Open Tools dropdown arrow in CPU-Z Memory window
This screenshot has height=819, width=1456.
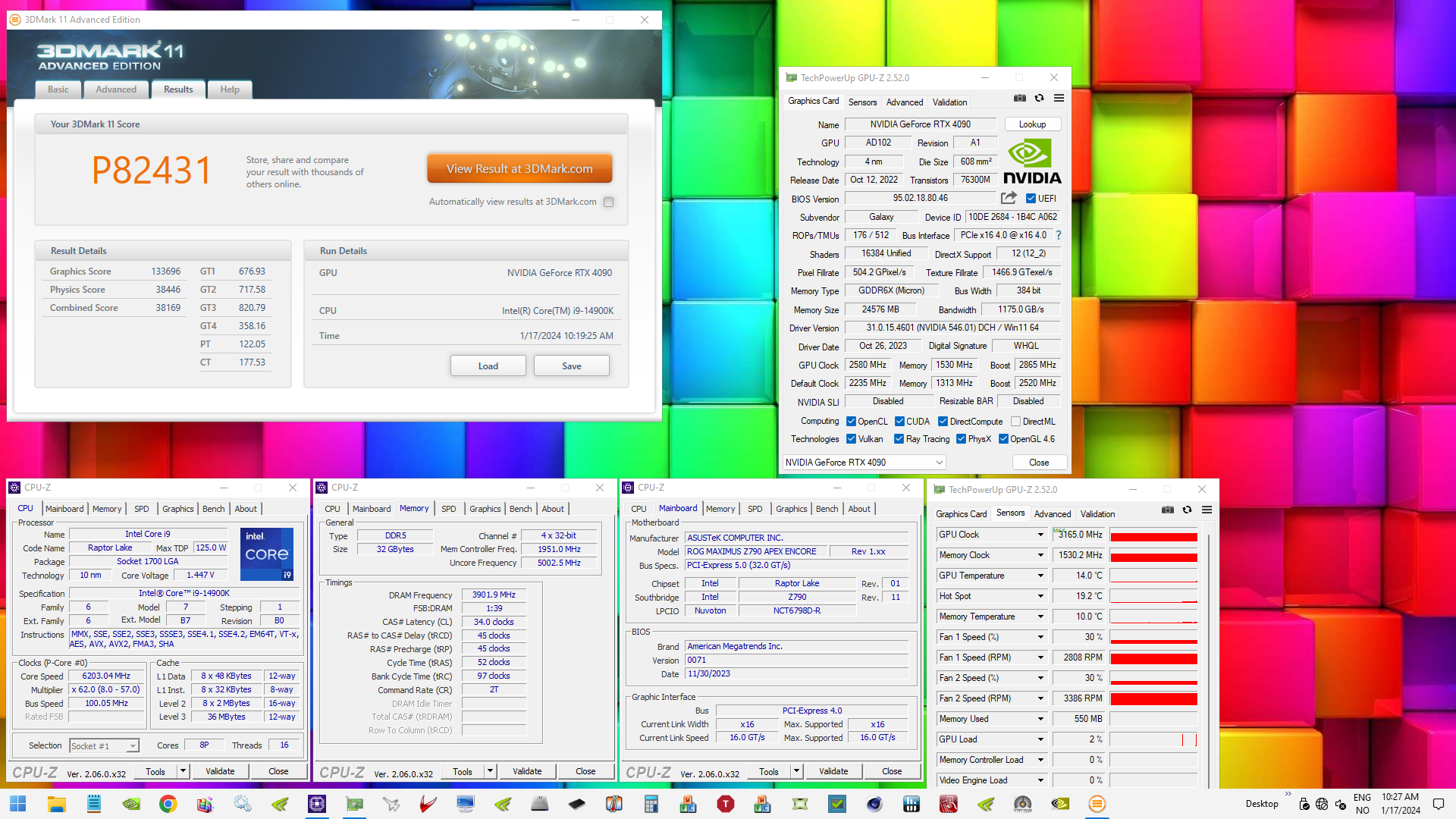pyautogui.click(x=490, y=771)
